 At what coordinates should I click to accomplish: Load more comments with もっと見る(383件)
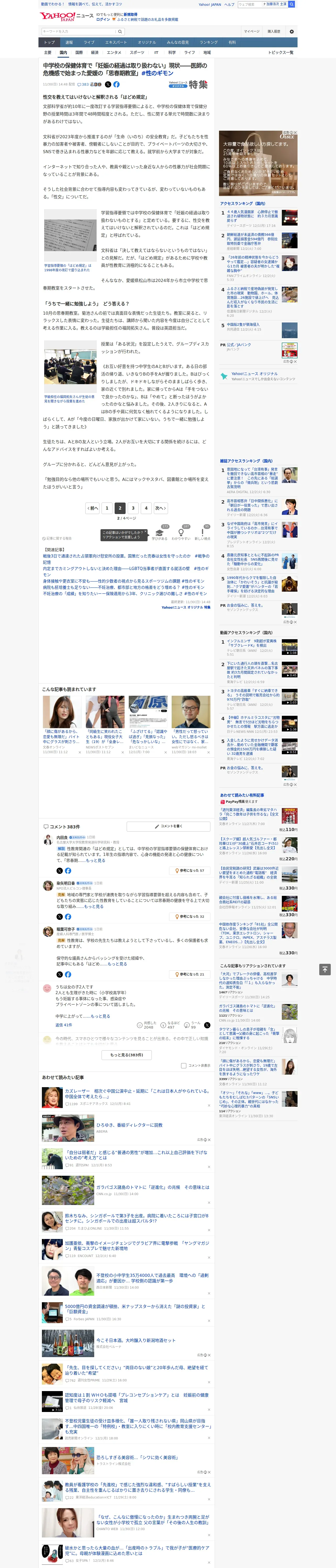coord(127,1055)
